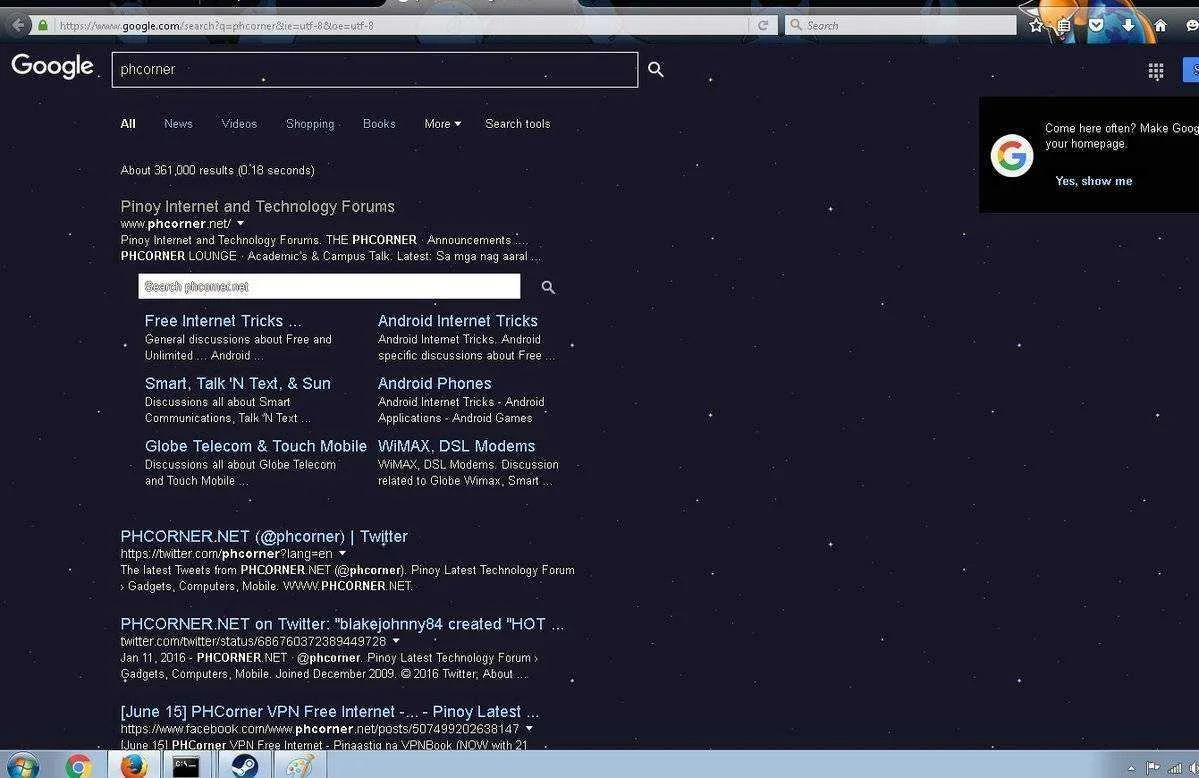The width and height of the screenshot is (1199, 778).
Task: Open PHCORNER.NET (@phcorner) | Twitter result
Action: [x=264, y=536]
